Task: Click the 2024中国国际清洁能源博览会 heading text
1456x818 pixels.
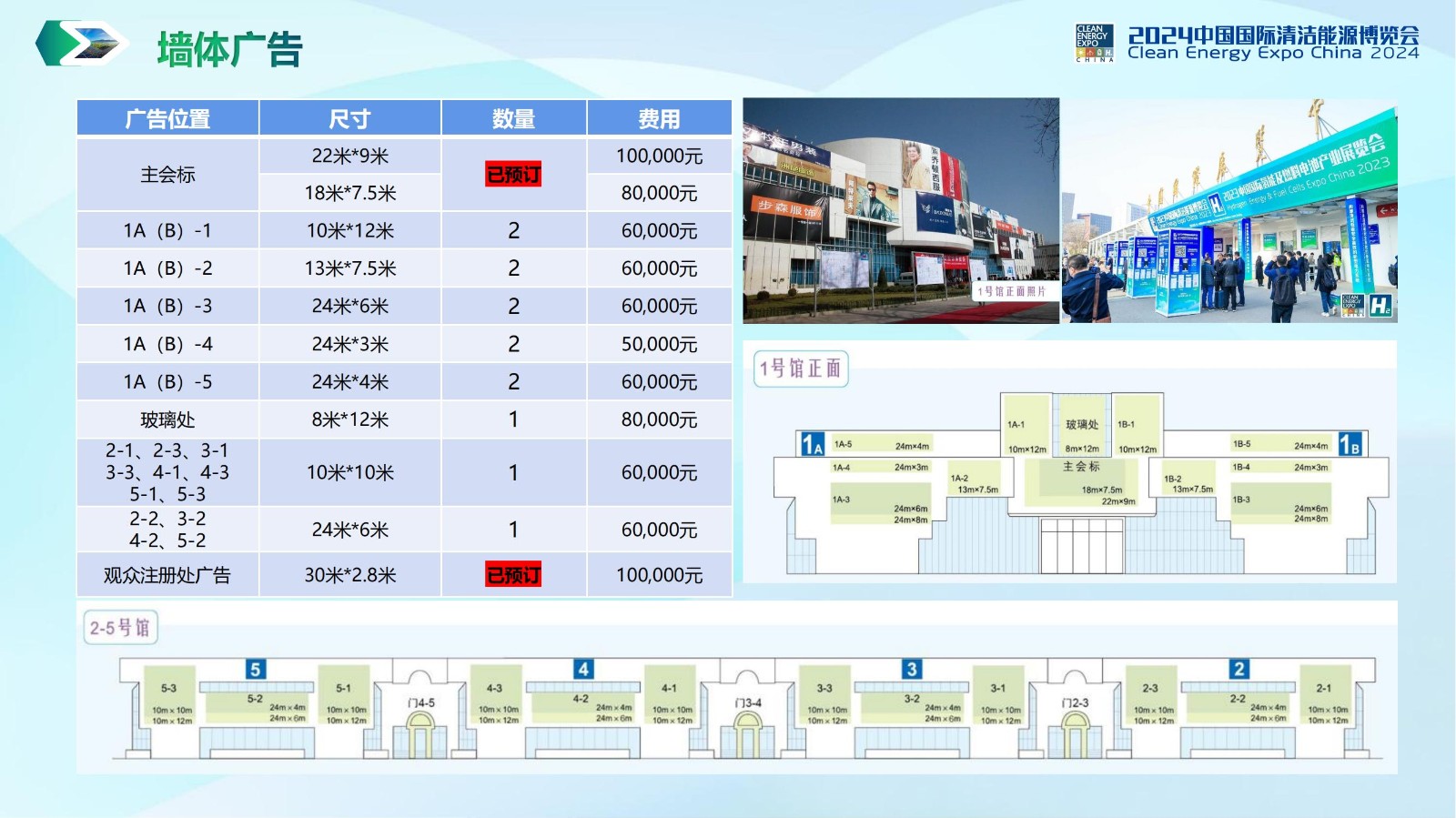Action: tap(1273, 35)
